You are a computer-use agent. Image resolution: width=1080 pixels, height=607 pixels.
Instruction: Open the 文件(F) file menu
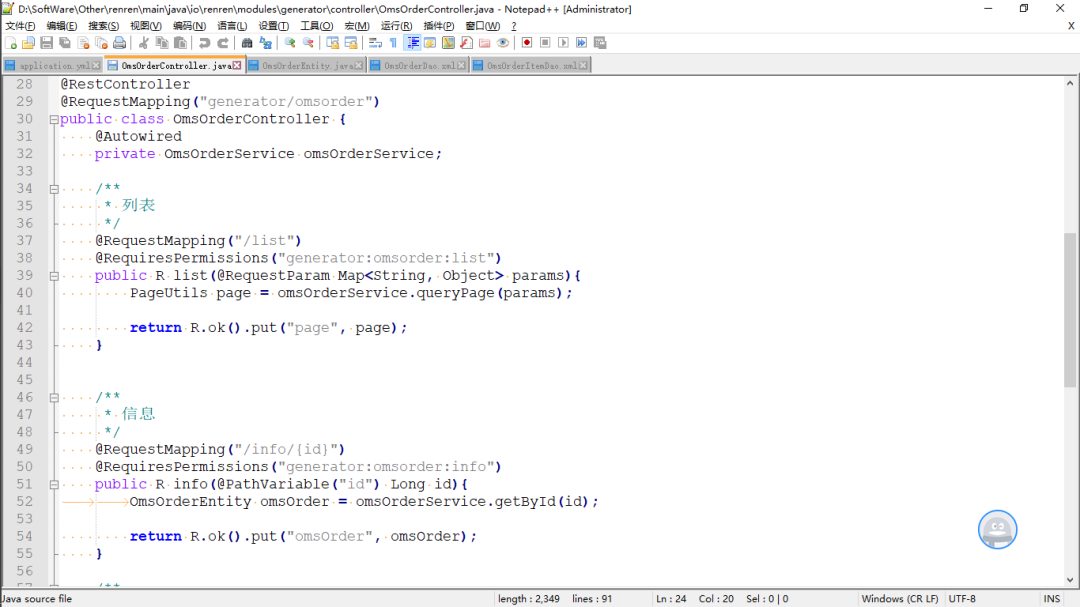20,26
